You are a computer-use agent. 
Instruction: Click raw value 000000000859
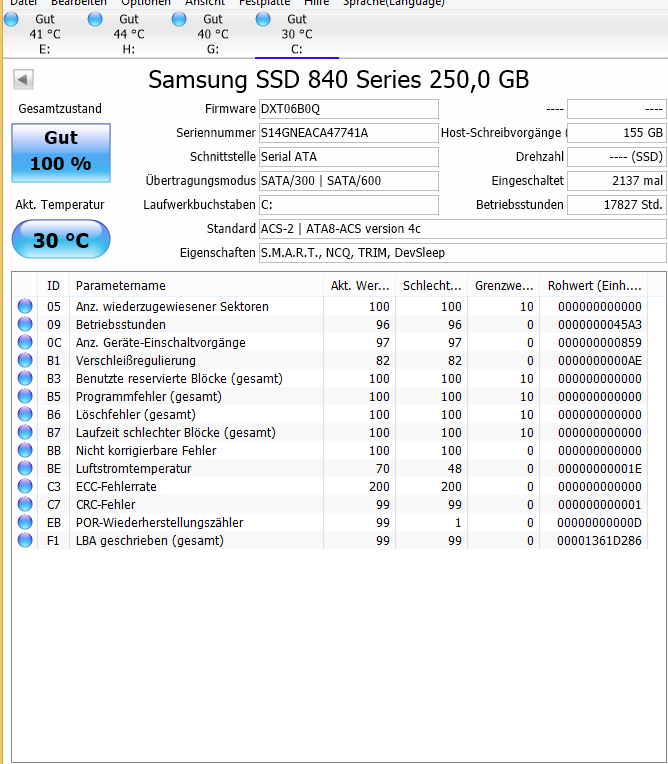click(600, 343)
